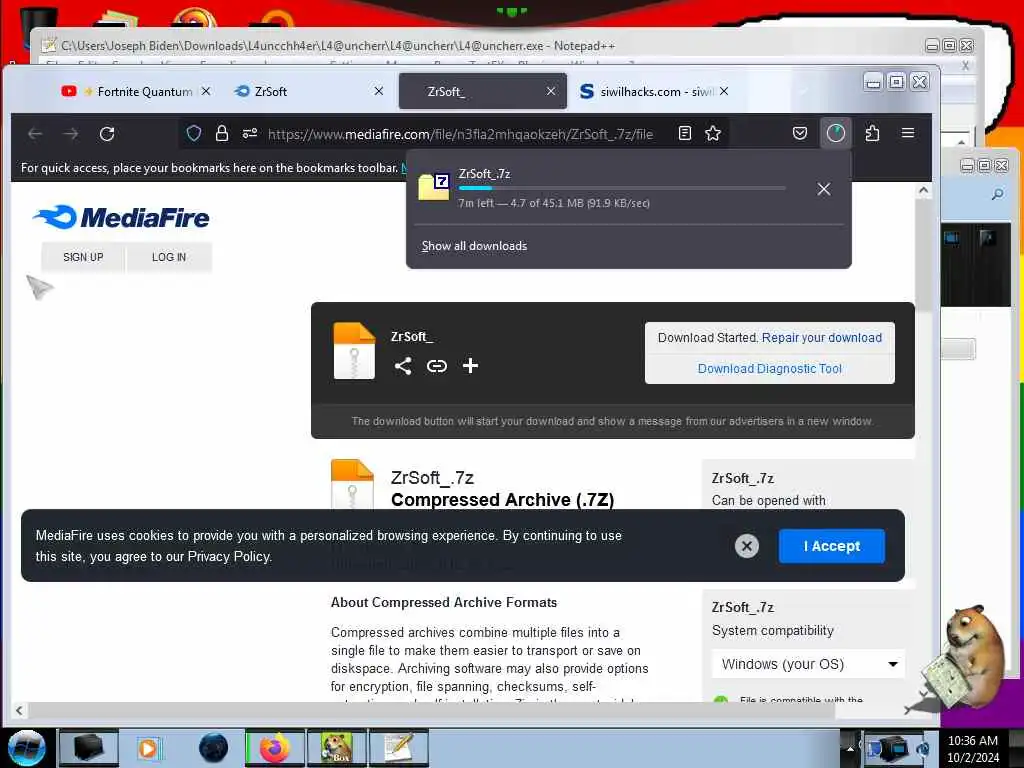Click the 'System compatibility' label
The height and width of the screenshot is (768, 1024).
click(773, 631)
